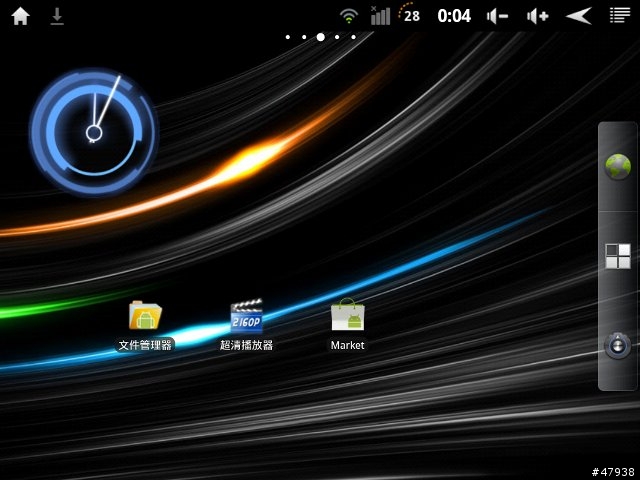Open the download notification icon
The width and height of the screenshot is (640, 480).
tap(57, 16)
